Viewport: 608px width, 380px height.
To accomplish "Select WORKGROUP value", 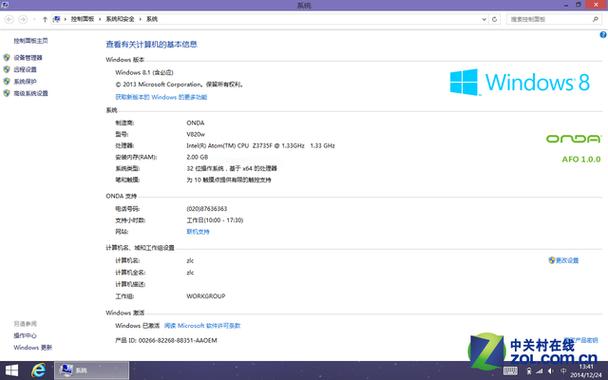I will point(206,296).
